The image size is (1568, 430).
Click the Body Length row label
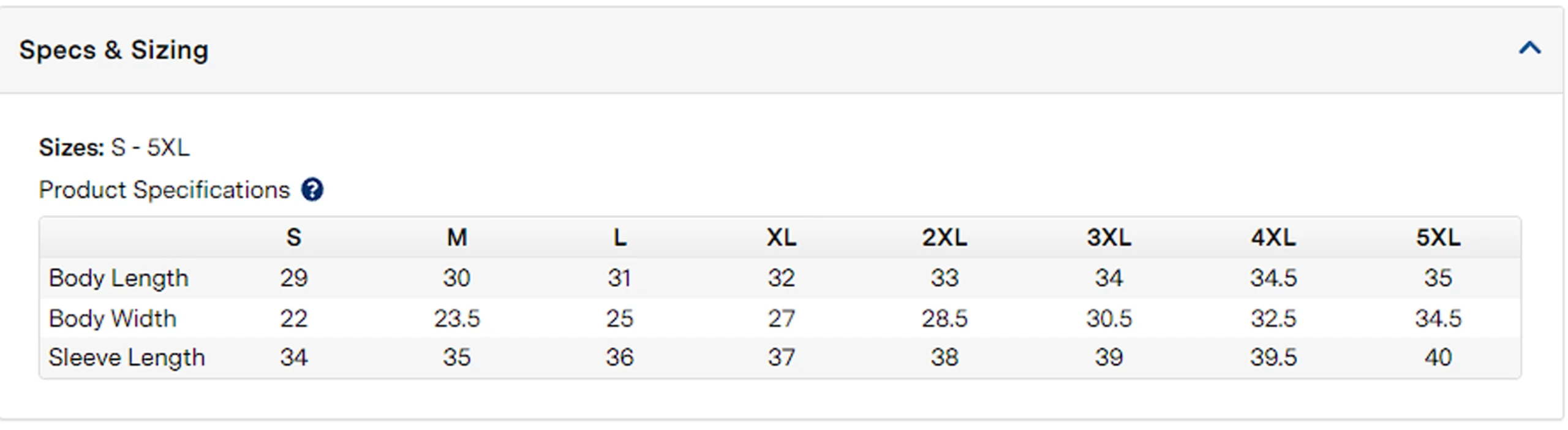click(119, 278)
